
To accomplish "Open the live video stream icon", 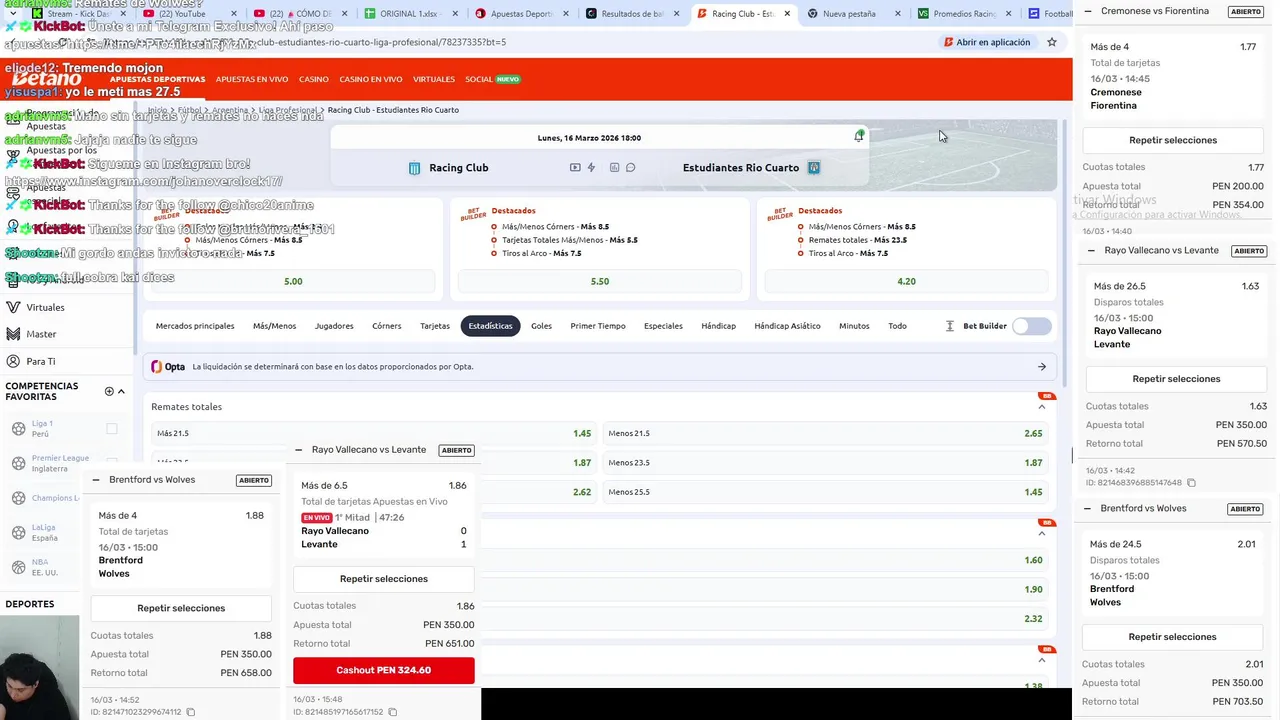I will [575, 168].
